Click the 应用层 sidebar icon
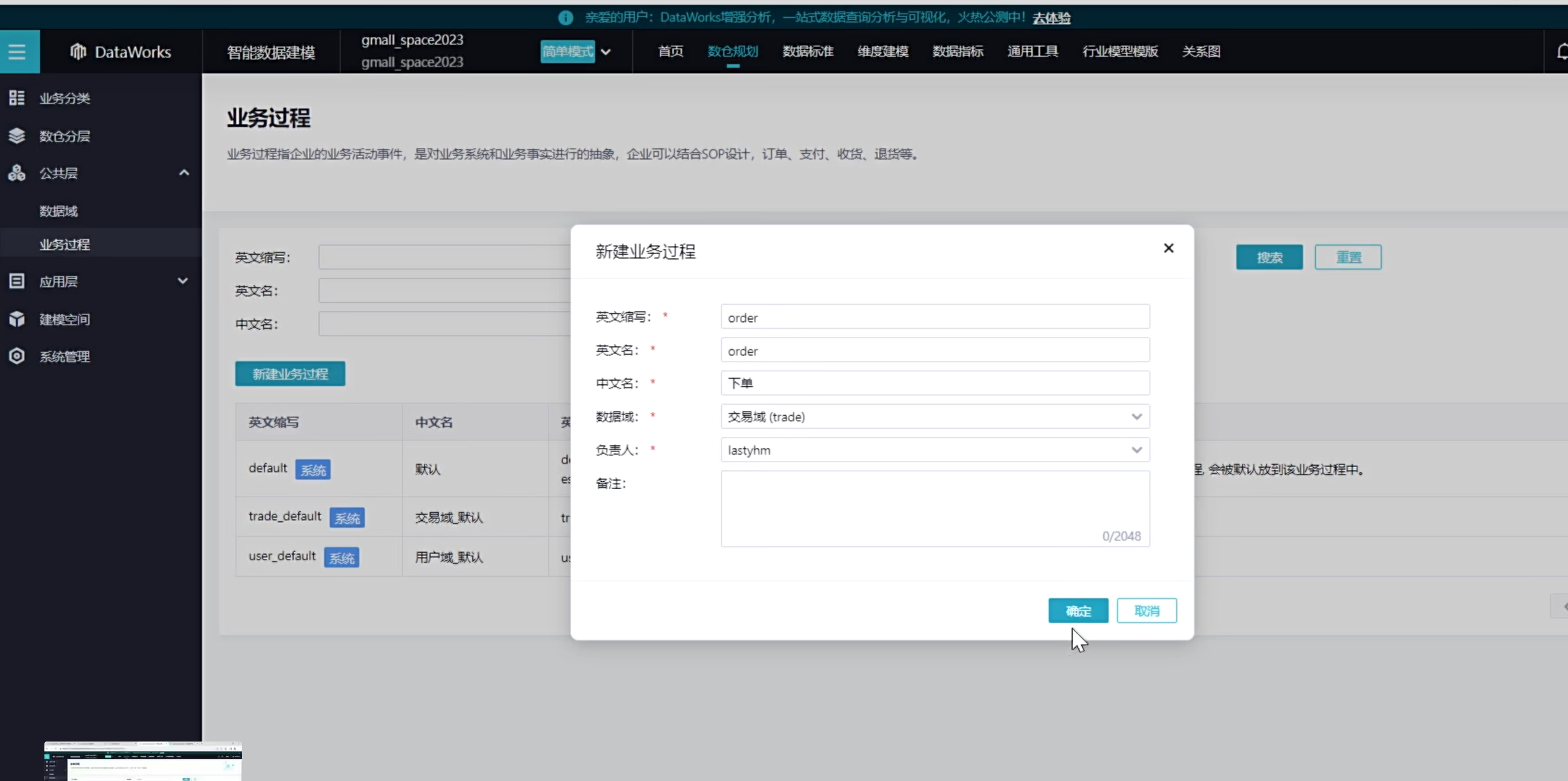Image resolution: width=1568 pixels, height=781 pixels. (17, 281)
